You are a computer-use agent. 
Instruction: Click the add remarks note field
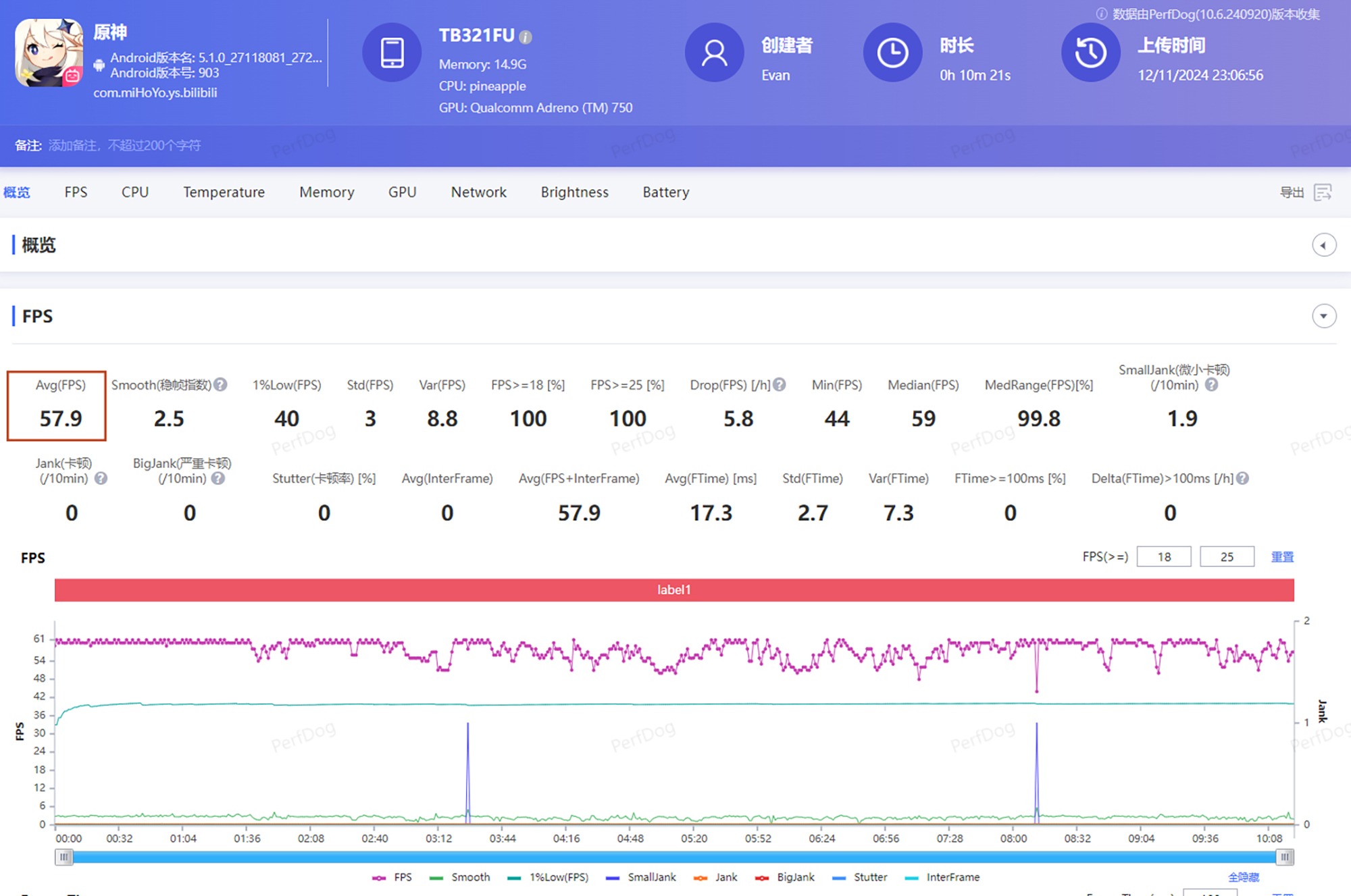pos(124,146)
